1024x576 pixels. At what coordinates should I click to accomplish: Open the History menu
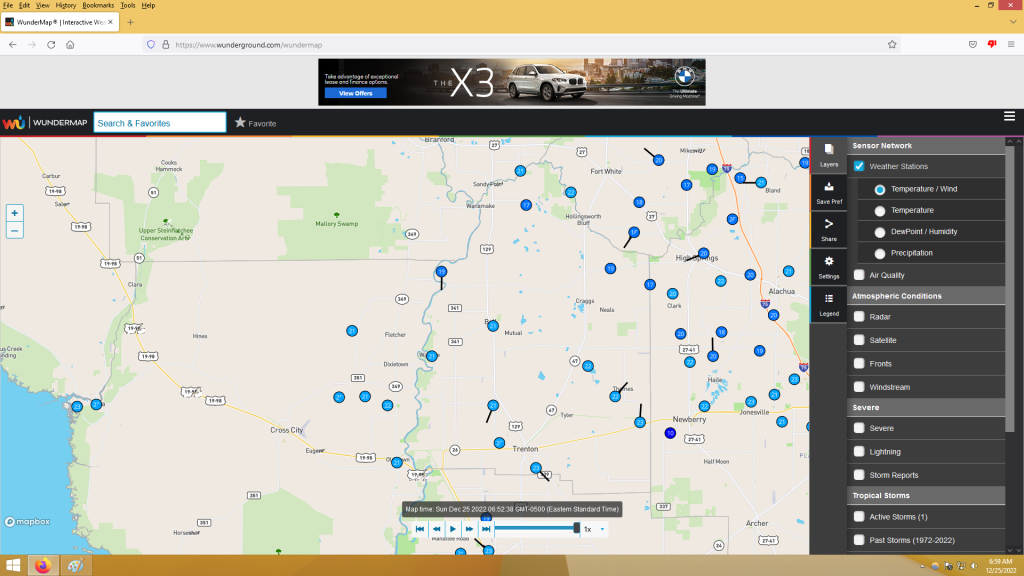click(x=66, y=5)
